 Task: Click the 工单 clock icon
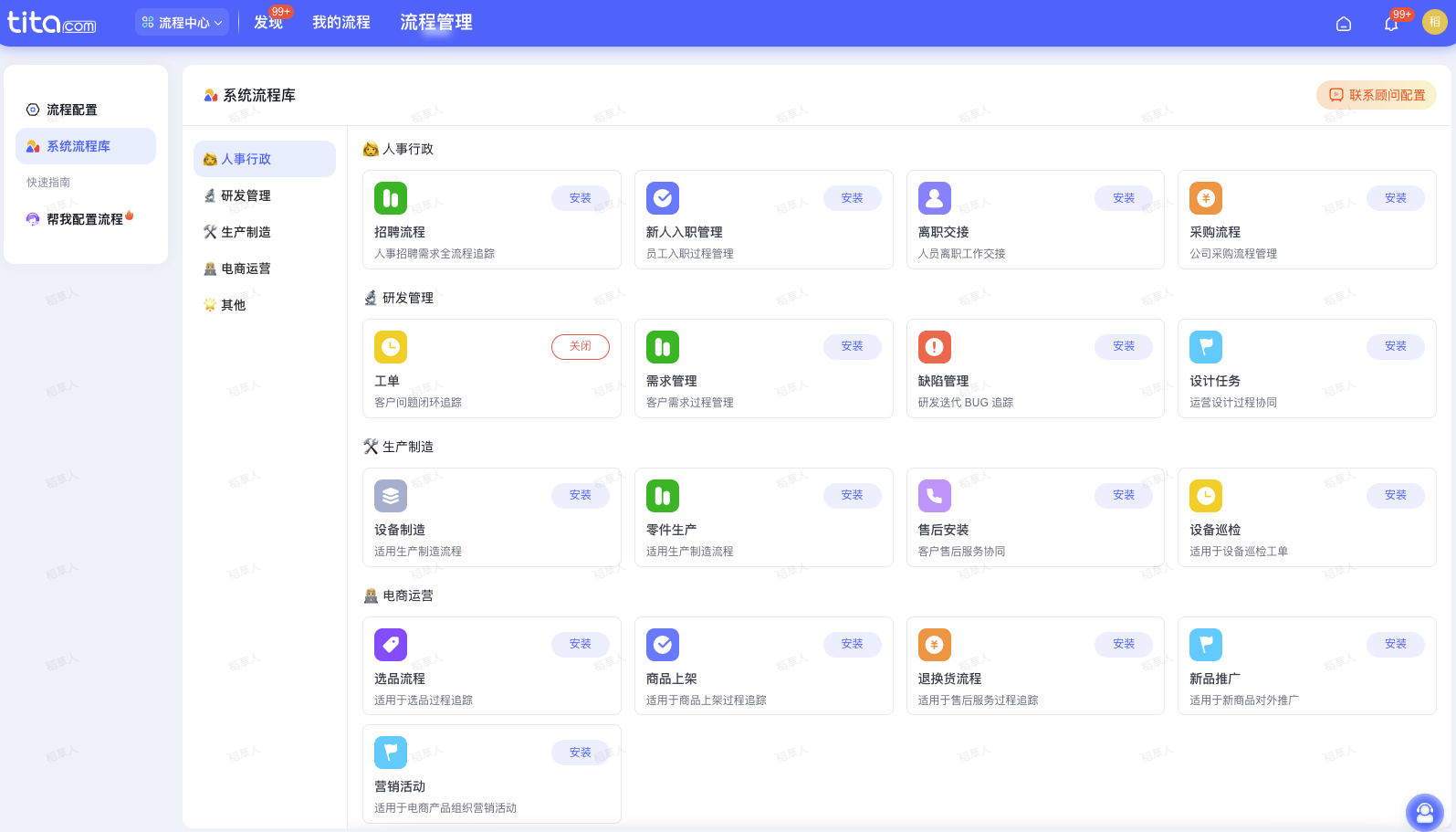click(391, 347)
